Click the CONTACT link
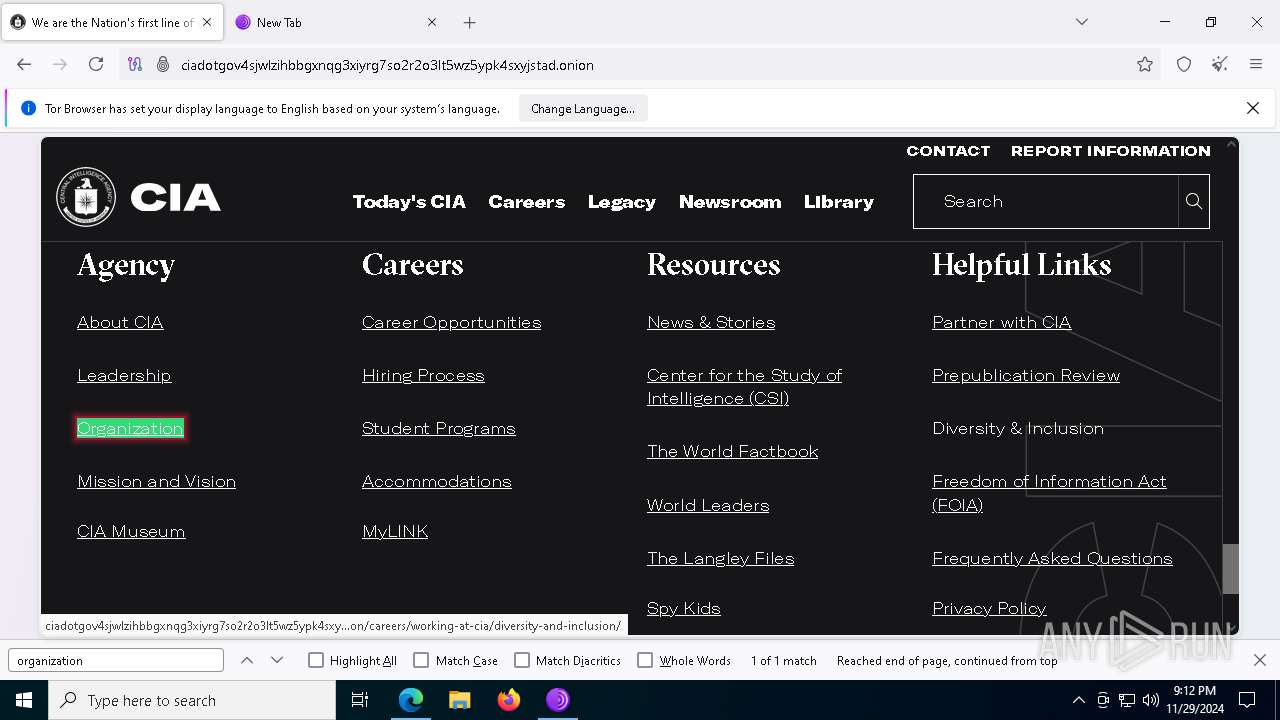 click(948, 151)
